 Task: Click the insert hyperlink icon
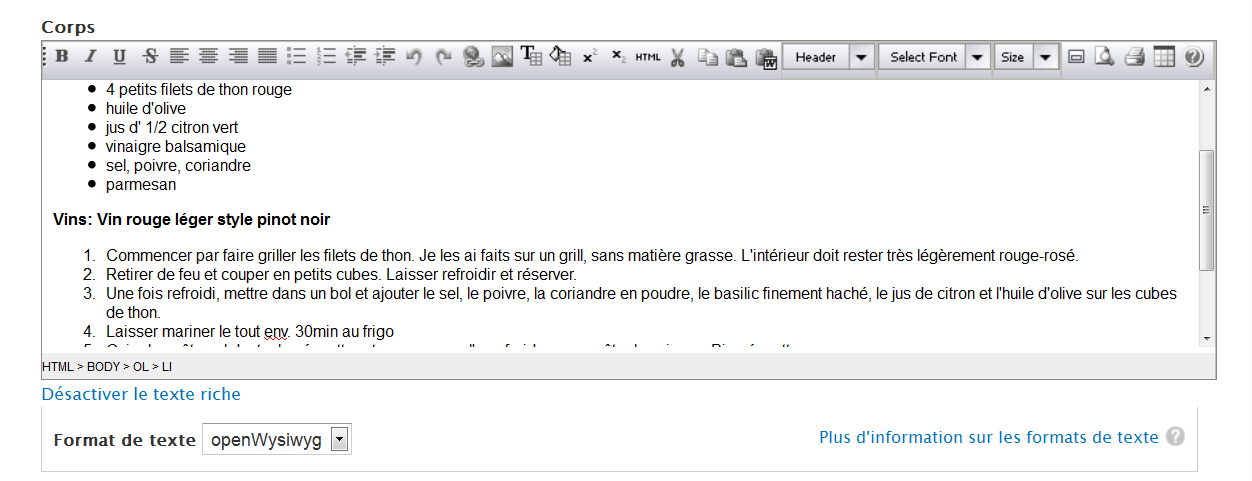tap(473, 57)
